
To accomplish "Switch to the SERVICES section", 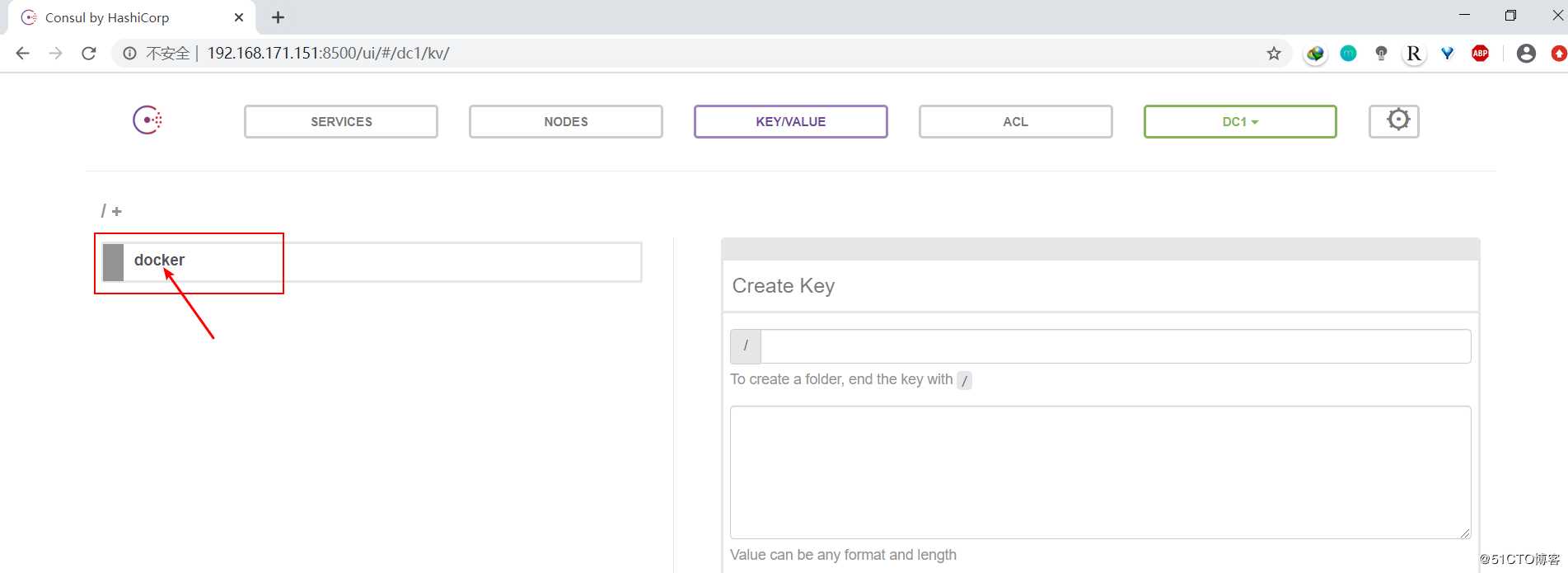I will pyautogui.click(x=341, y=121).
